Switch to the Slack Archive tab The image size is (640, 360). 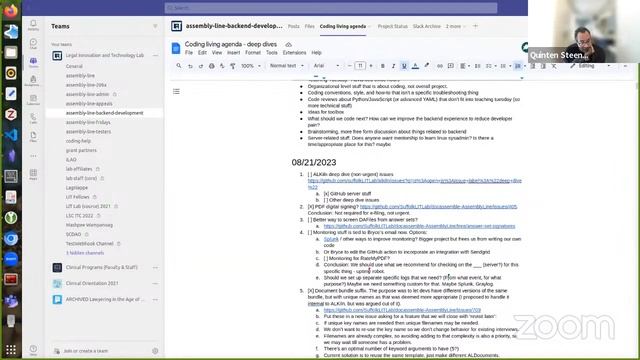tap(427, 26)
